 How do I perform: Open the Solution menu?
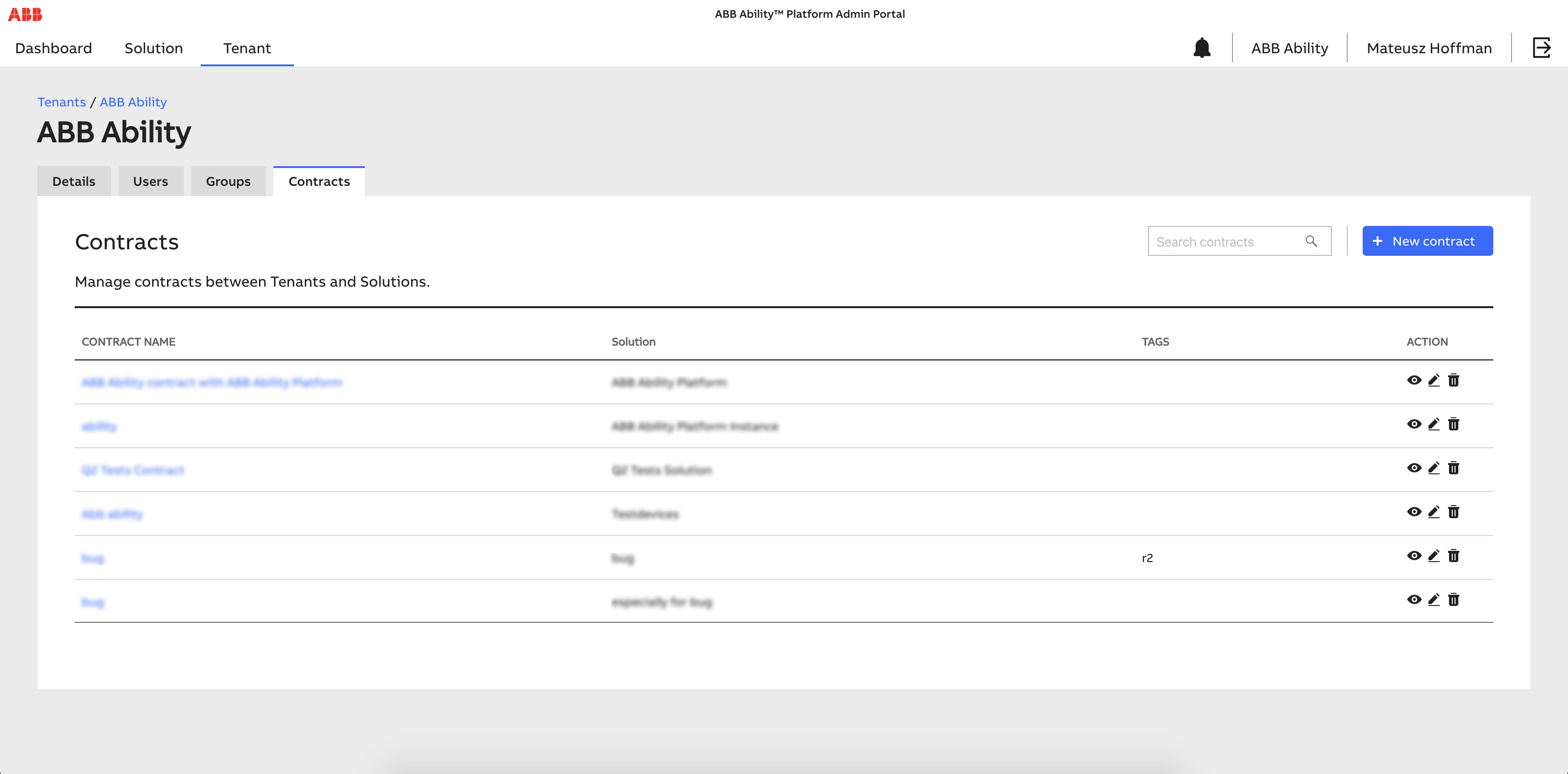pos(154,48)
